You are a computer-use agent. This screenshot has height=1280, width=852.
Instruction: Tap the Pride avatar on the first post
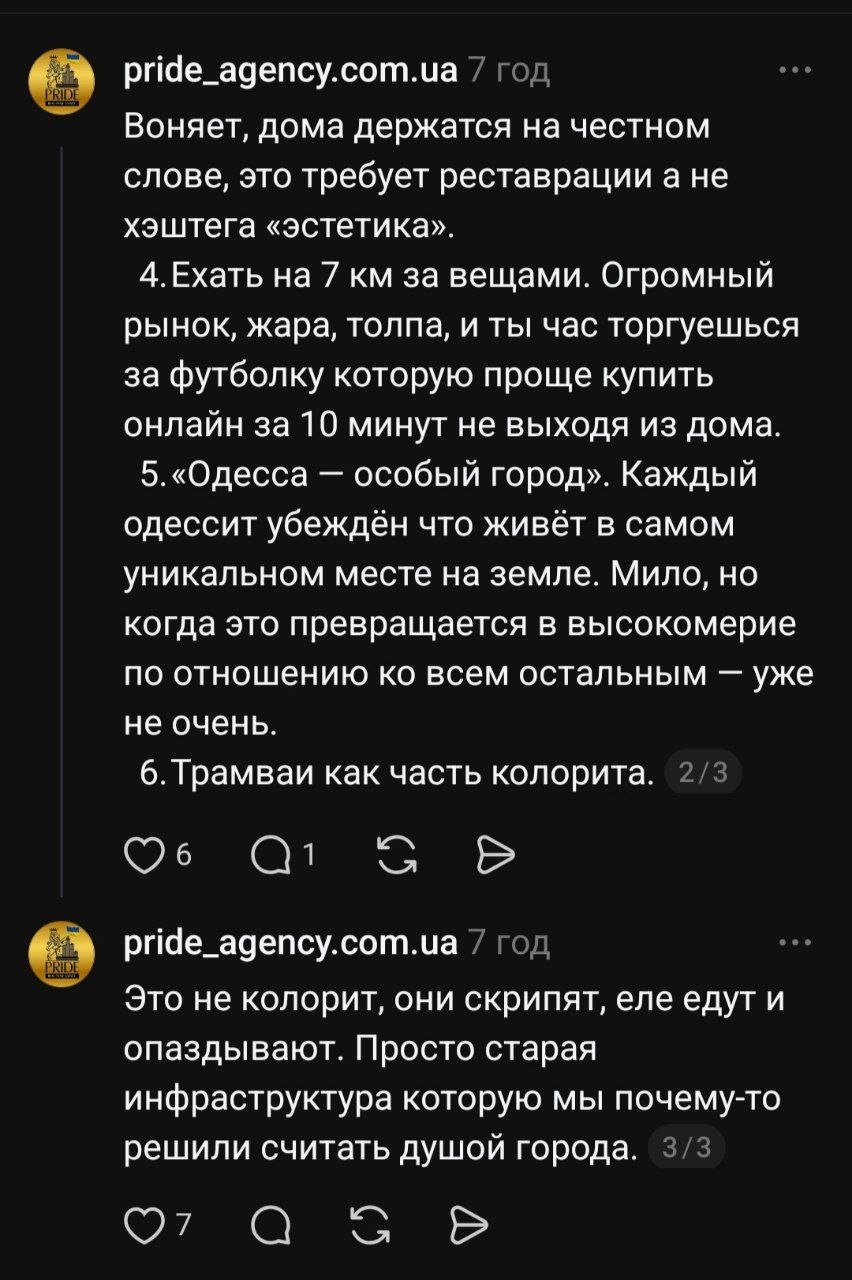tap(62, 80)
